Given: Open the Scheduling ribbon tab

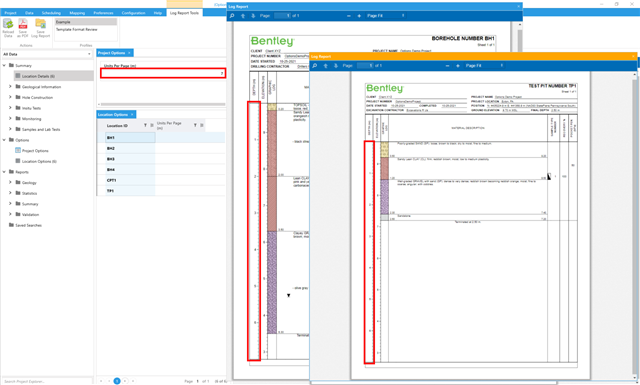Looking at the screenshot, I should click(51, 13).
